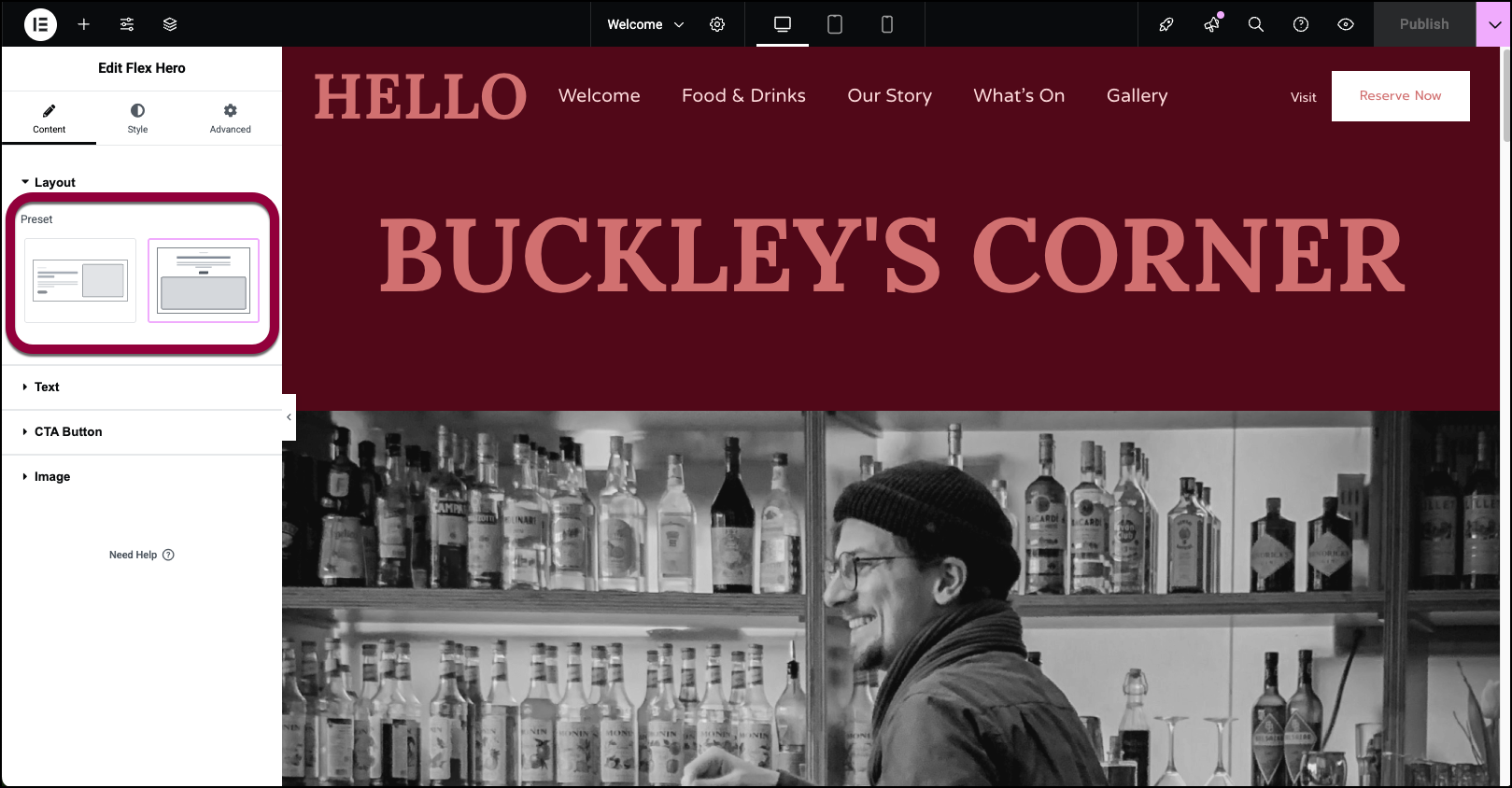Switch to mobile device view
The image size is (1512, 788).
click(887, 24)
